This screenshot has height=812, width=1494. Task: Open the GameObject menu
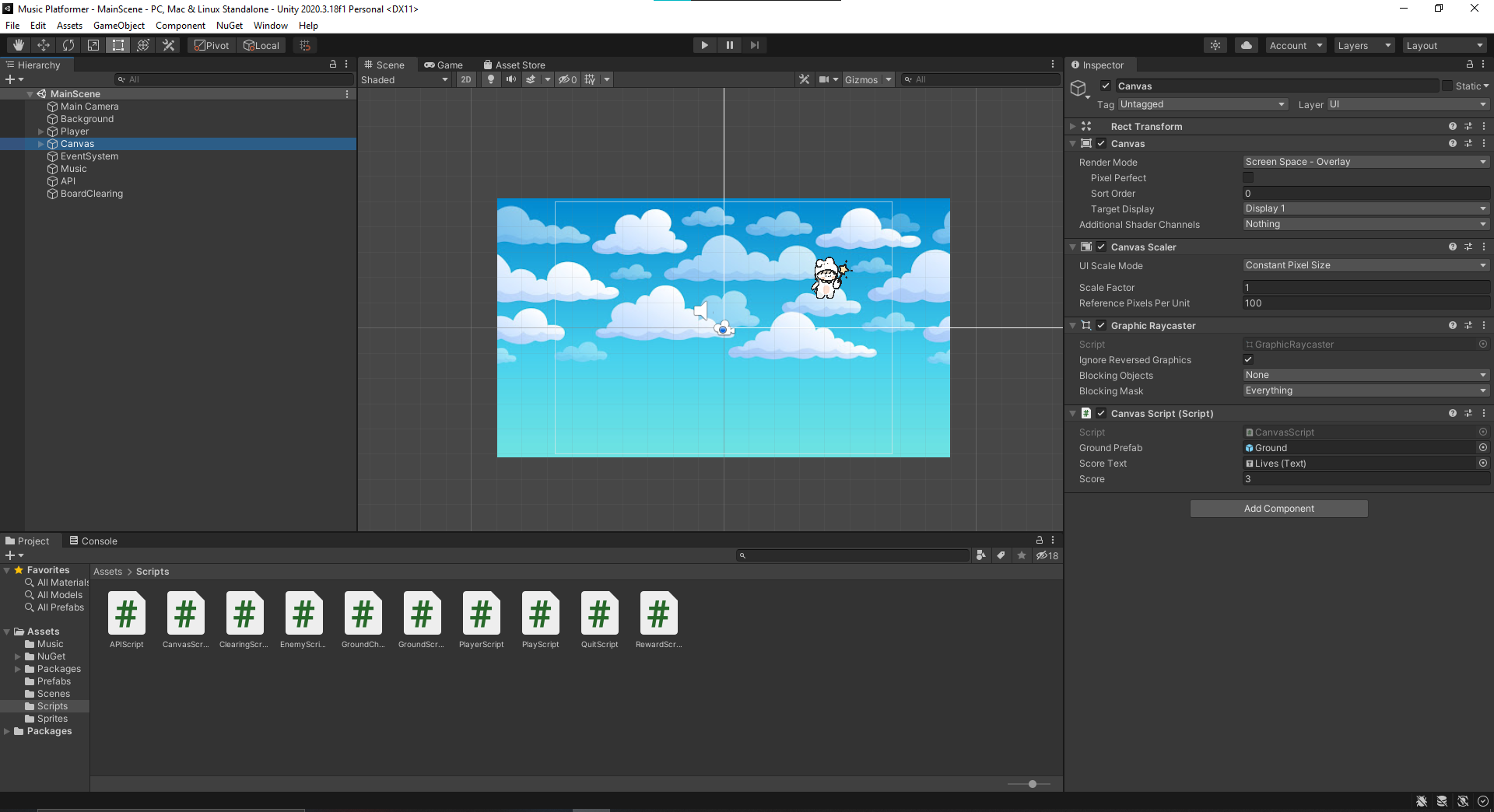click(x=118, y=26)
